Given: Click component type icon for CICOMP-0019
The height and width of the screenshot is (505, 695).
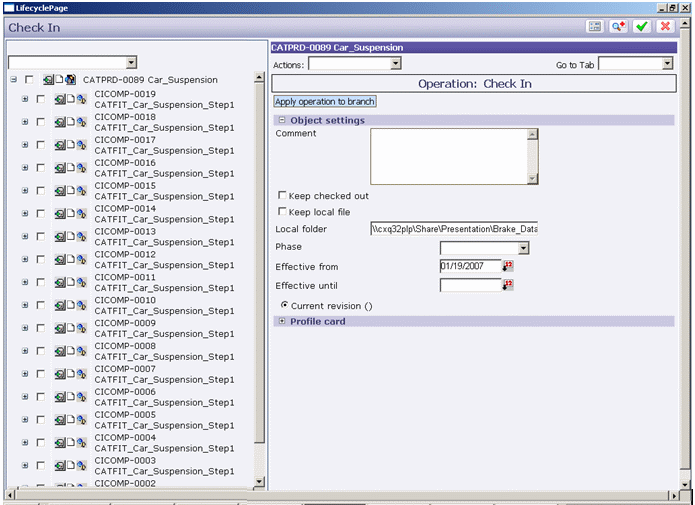Looking at the screenshot, I should pos(81,99).
